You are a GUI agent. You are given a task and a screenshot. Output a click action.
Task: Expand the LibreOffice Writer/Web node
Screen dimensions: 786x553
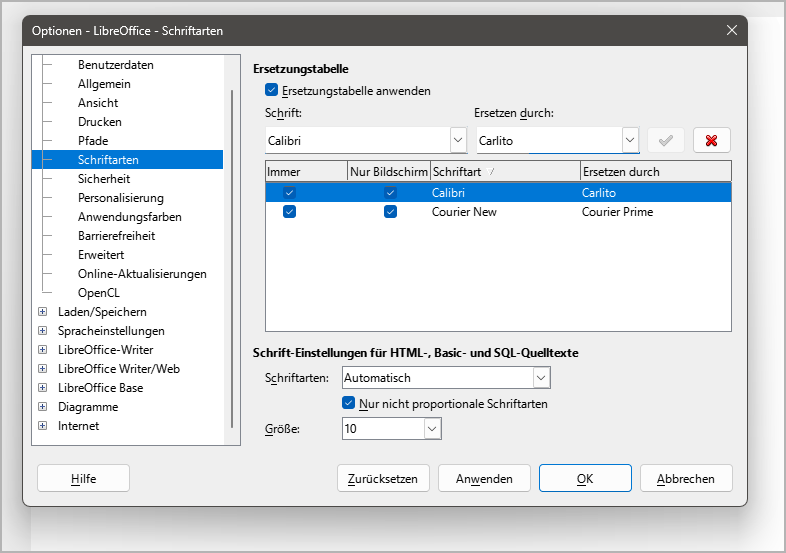click(x=43, y=368)
